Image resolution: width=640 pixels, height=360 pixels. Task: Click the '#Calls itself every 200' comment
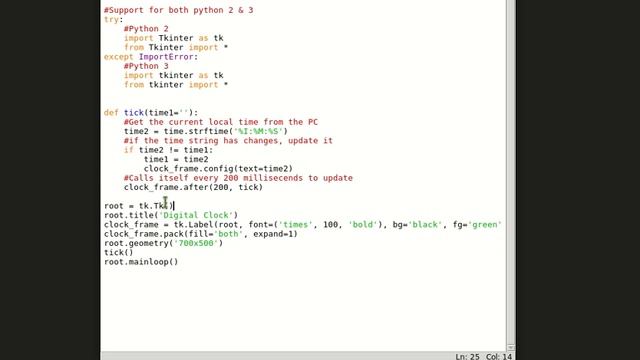[x=238, y=178]
